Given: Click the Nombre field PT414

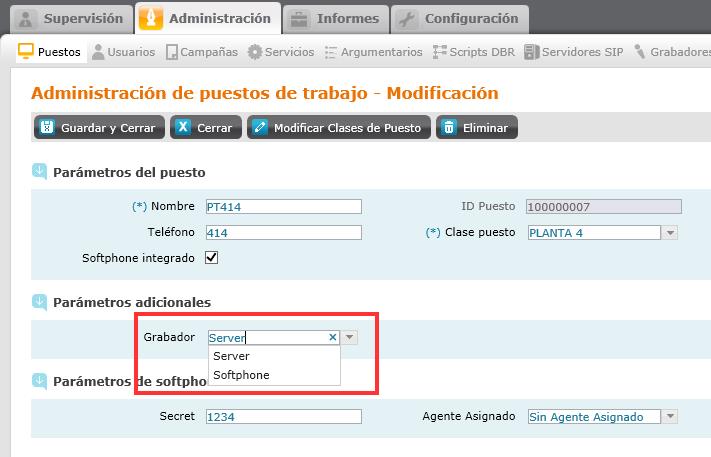Looking at the screenshot, I should click(284, 207).
